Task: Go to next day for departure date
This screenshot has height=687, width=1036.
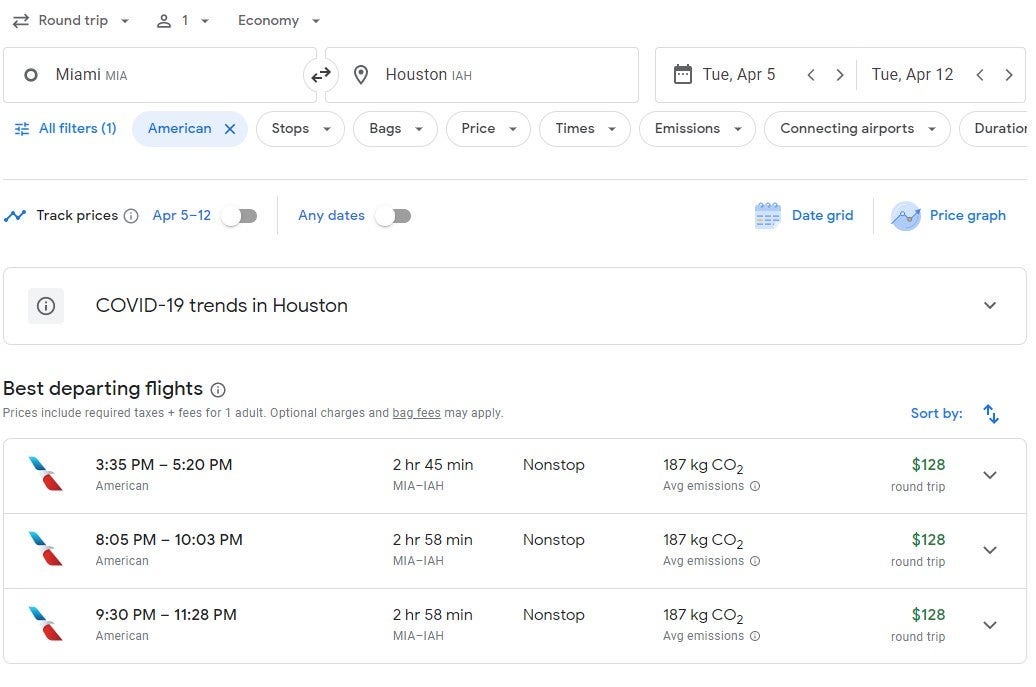Action: pyautogui.click(x=840, y=75)
